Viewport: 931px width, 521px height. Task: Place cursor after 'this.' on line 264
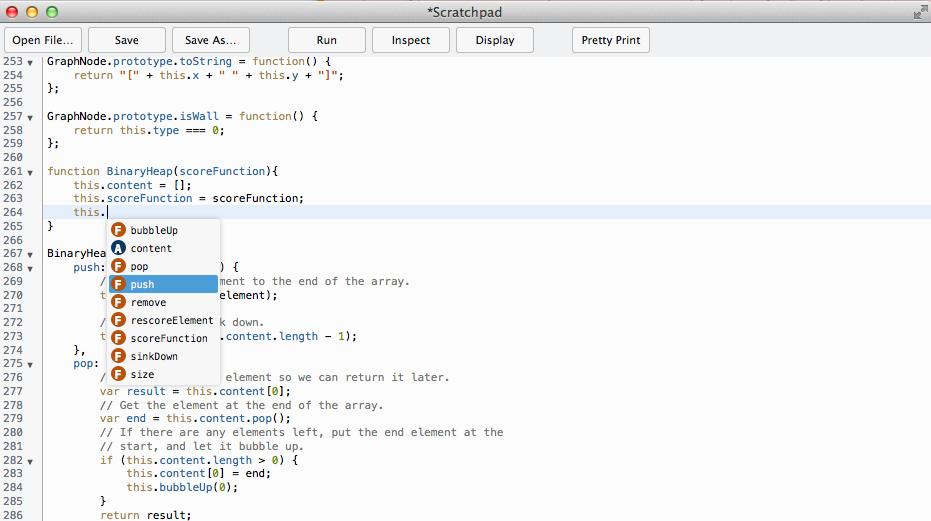107,212
